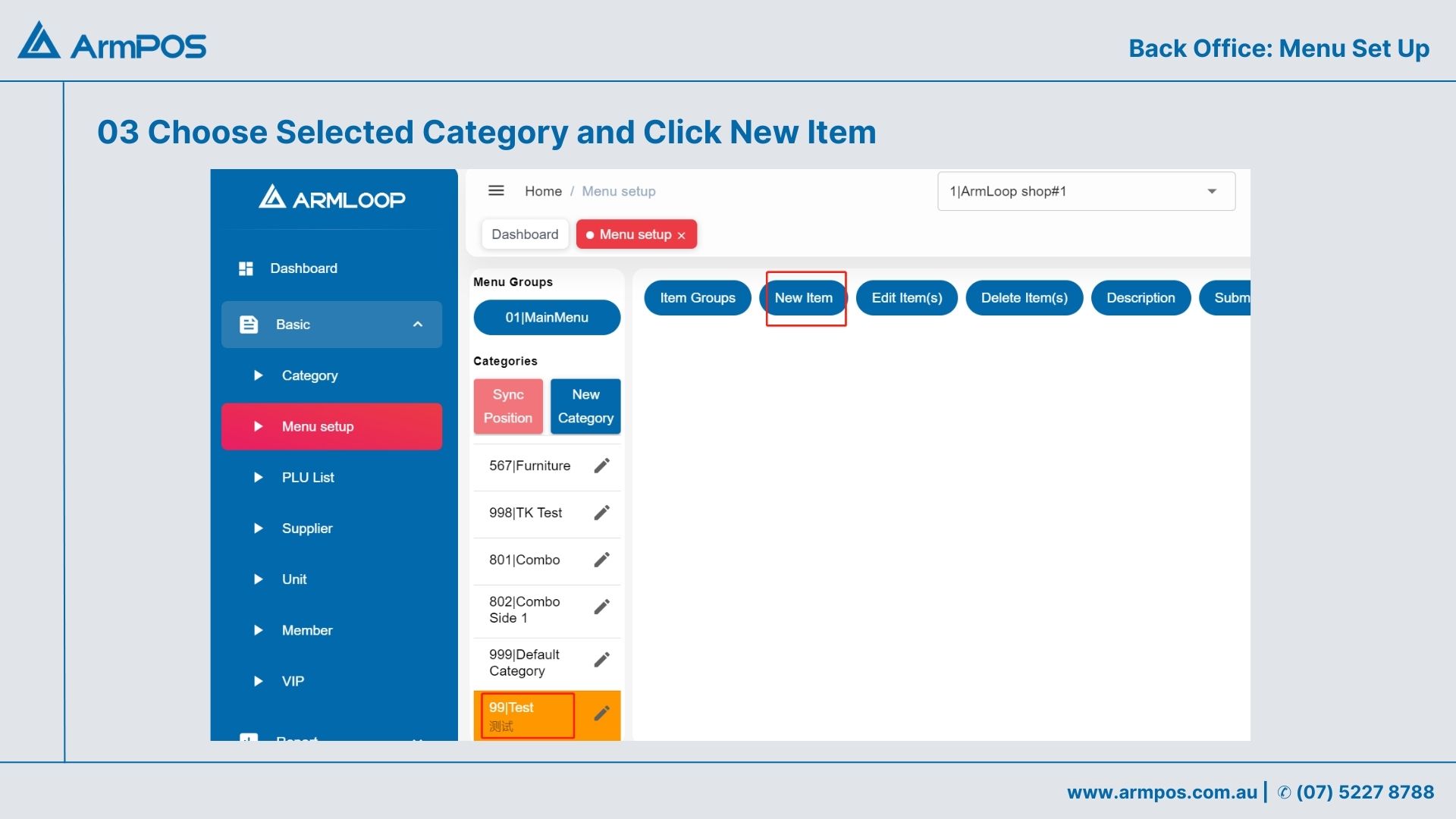Click the New Category button
Viewport: 1456px width, 819px height.
point(585,406)
